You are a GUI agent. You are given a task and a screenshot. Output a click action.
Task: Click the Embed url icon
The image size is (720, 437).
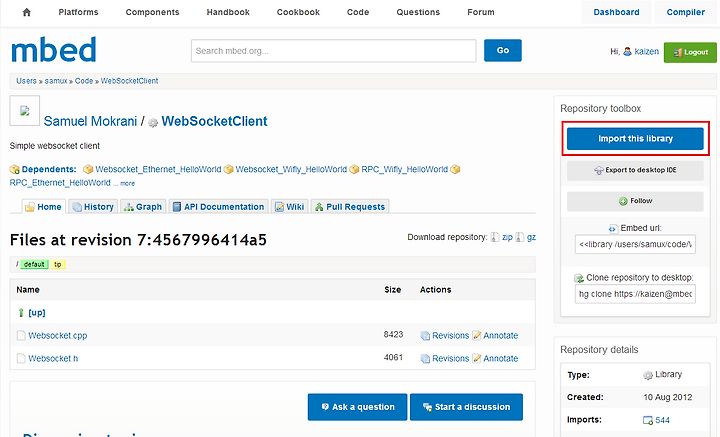tap(613, 229)
